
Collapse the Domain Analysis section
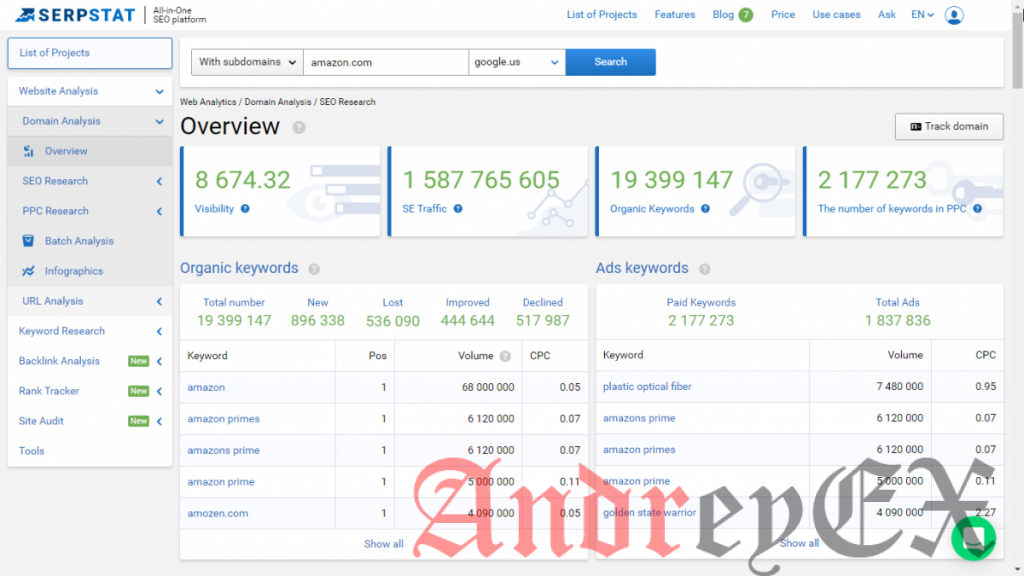tap(159, 121)
